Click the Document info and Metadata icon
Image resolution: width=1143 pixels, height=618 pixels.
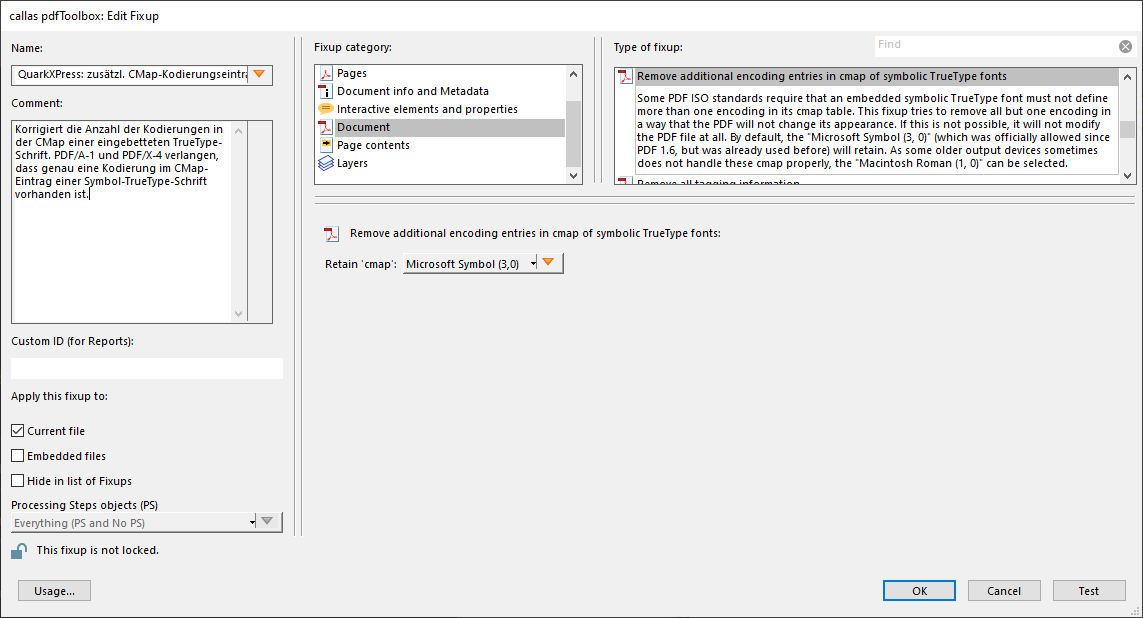(326, 91)
